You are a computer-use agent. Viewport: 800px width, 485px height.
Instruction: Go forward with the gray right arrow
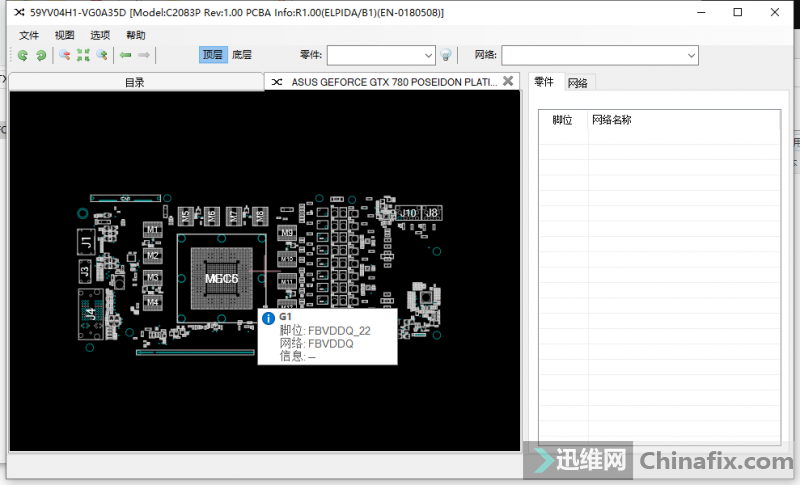tap(144, 55)
